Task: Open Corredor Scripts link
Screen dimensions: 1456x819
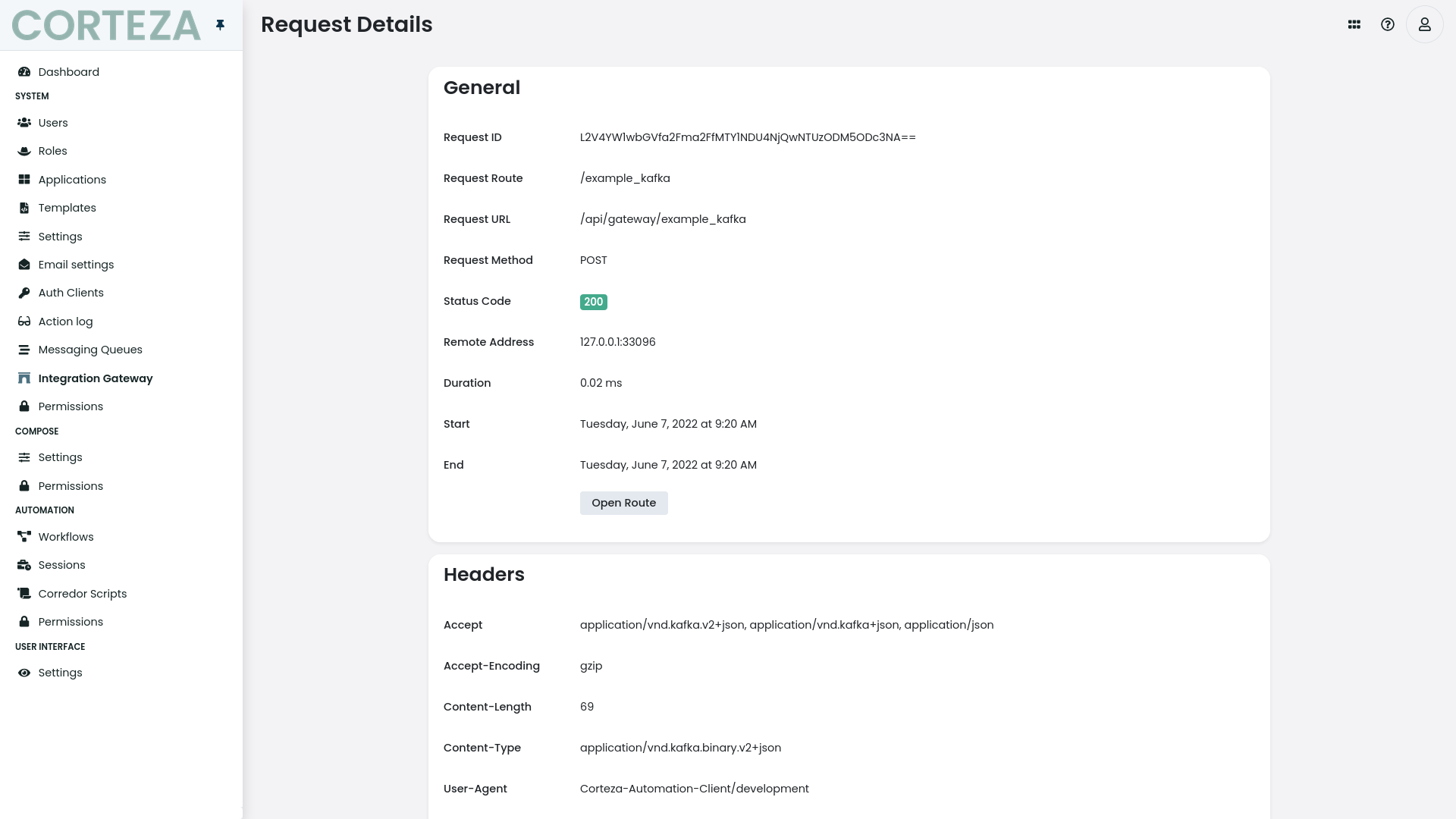Action: [x=83, y=594]
